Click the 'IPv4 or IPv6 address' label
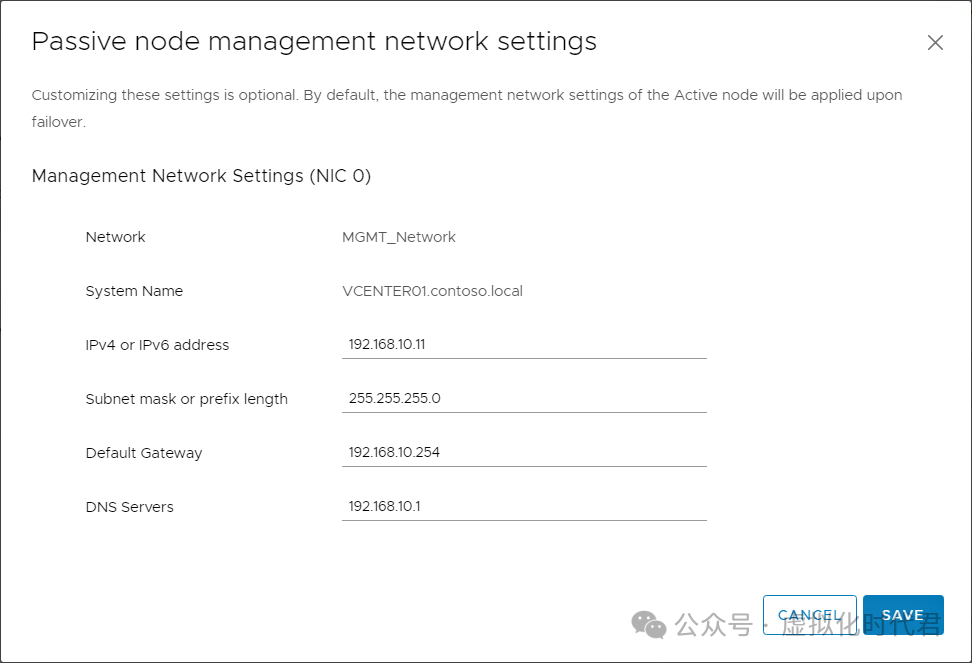 tap(157, 345)
